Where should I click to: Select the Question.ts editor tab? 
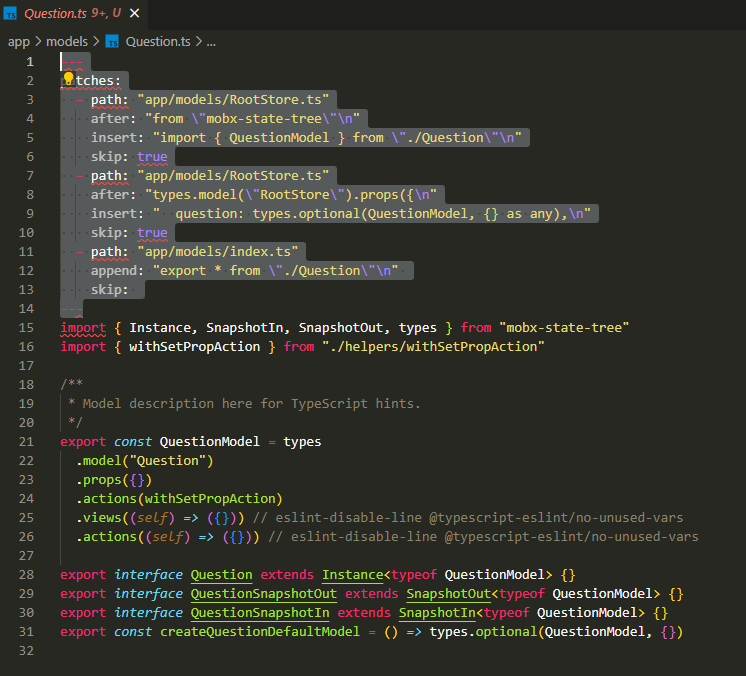(72, 13)
